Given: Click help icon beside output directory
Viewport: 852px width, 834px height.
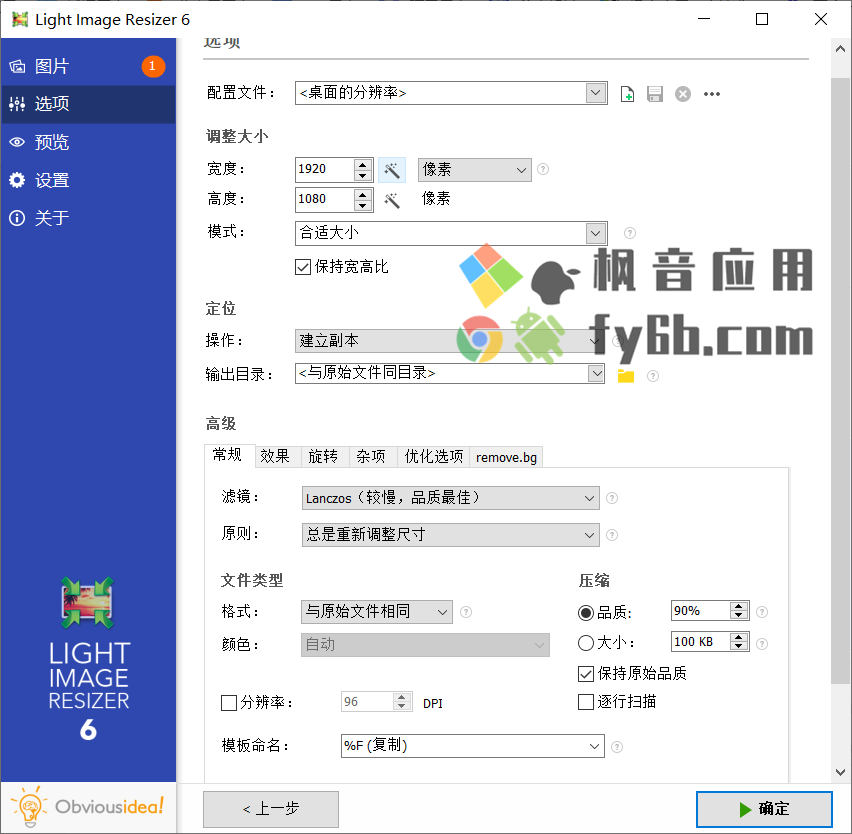Looking at the screenshot, I should click(x=653, y=376).
